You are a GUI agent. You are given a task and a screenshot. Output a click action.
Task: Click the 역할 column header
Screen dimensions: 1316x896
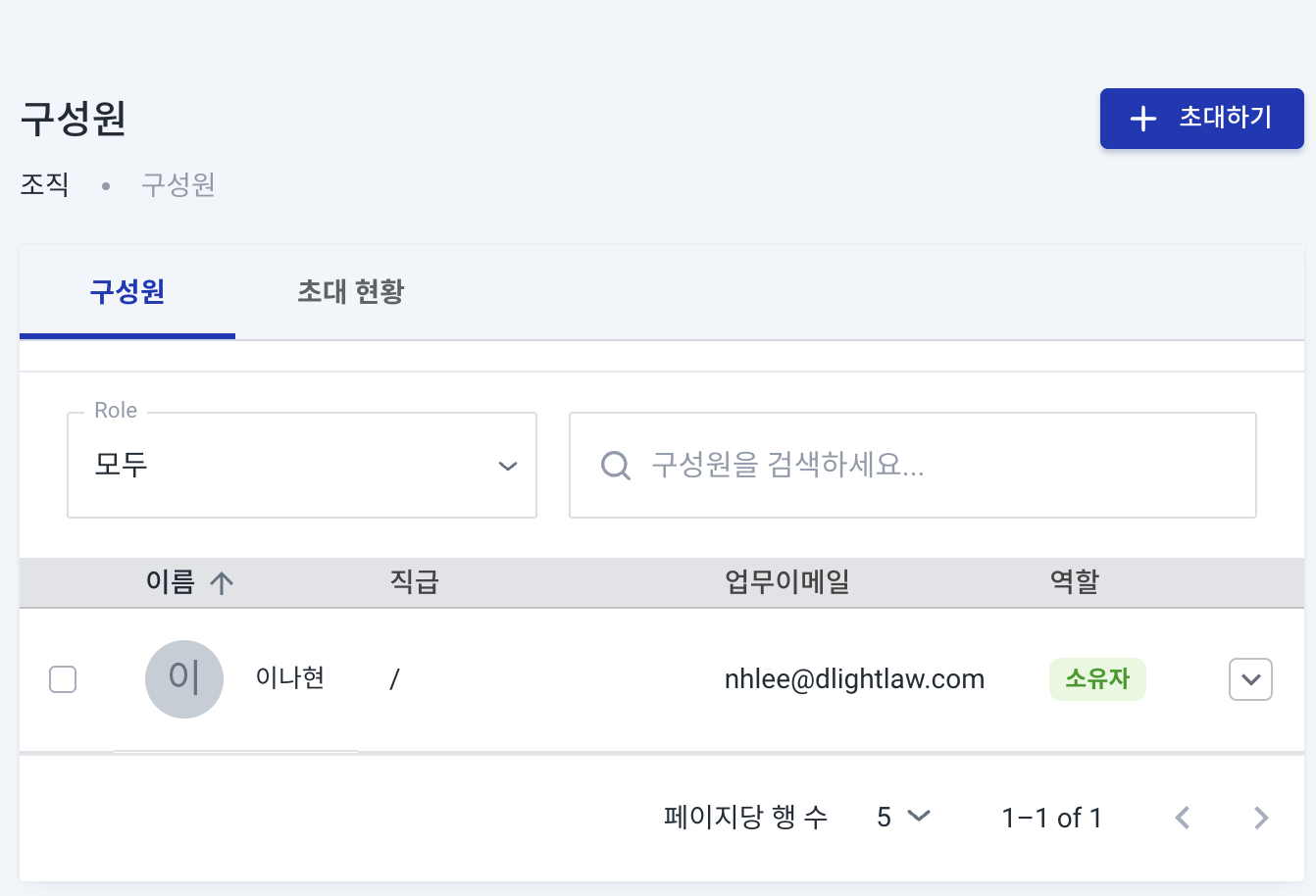[1074, 582]
